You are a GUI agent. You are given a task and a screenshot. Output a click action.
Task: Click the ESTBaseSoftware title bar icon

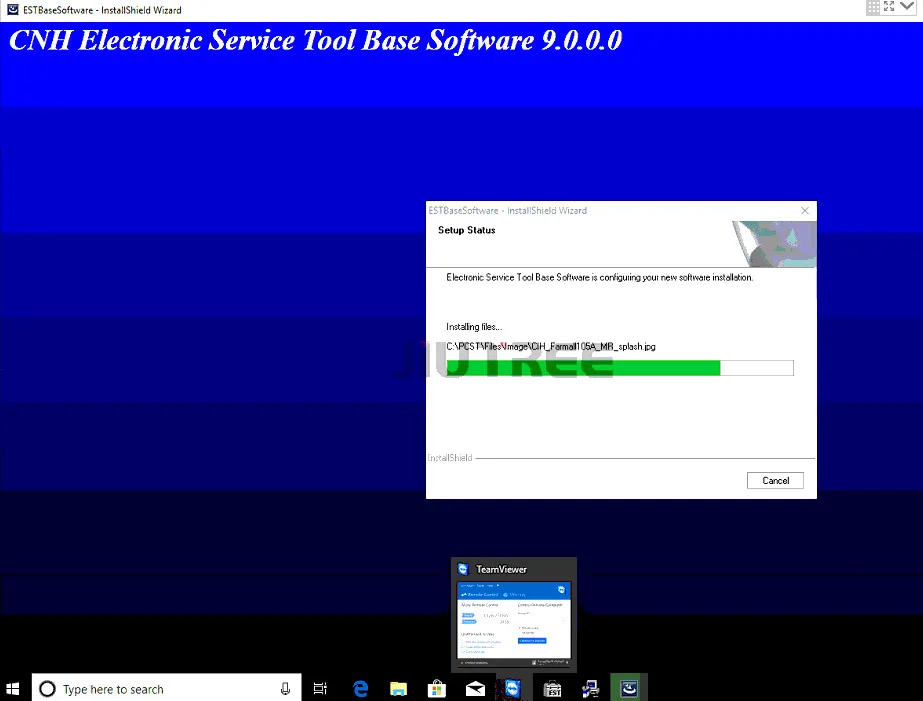pyautogui.click(x=12, y=9)
